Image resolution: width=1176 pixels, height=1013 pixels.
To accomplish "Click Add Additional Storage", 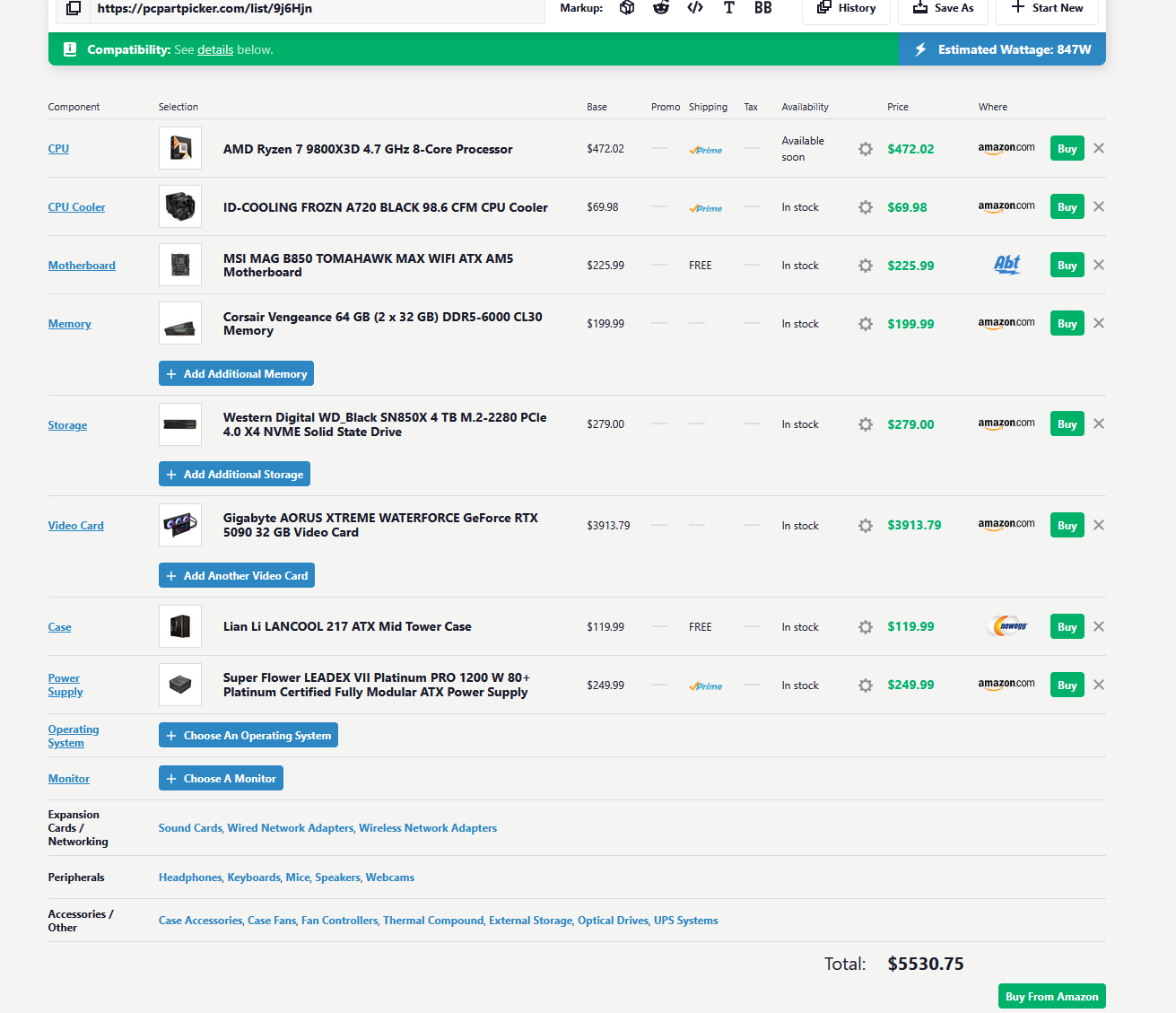I will coord(234,474).
